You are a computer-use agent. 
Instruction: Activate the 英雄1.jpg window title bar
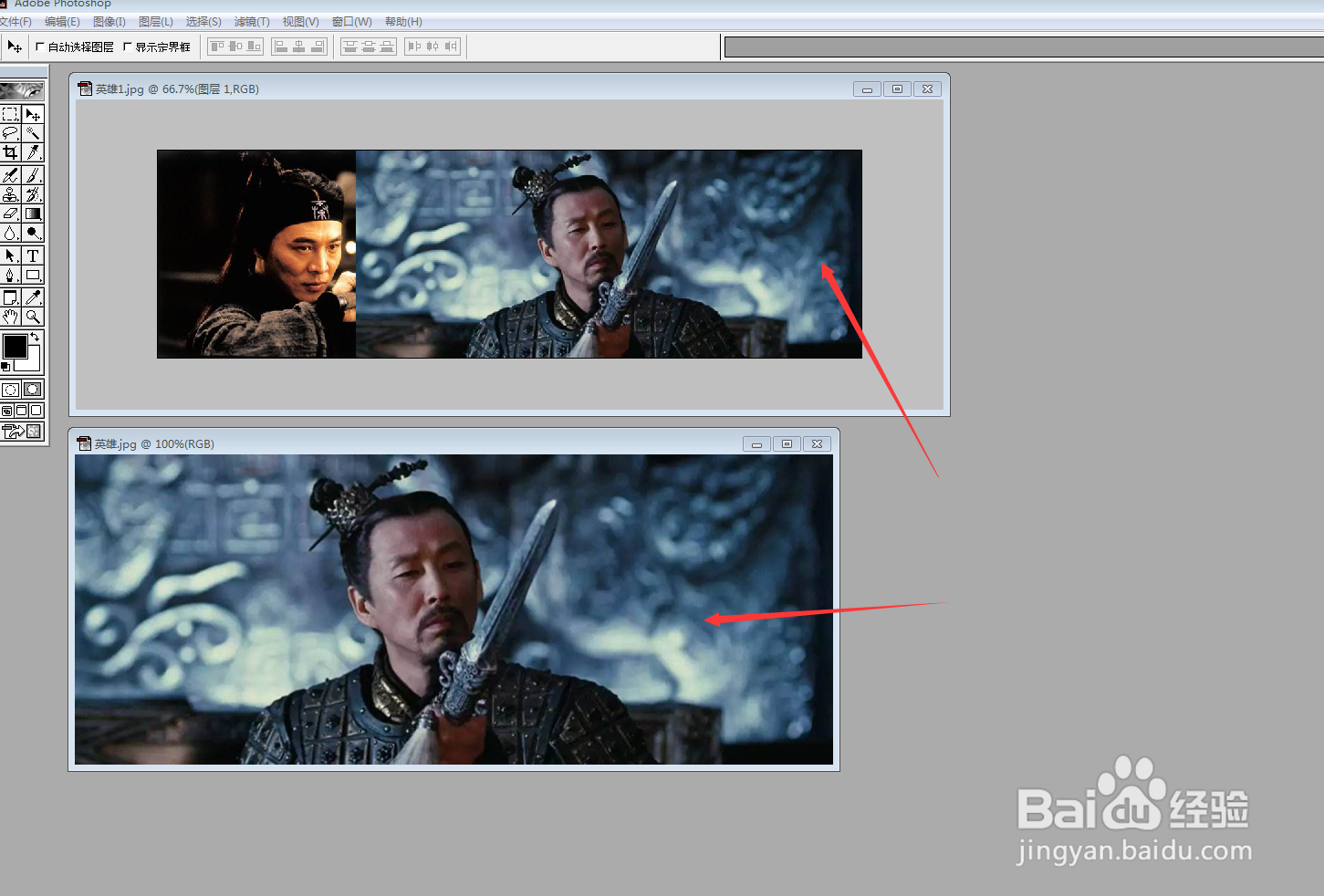click(x=509, y=89)
